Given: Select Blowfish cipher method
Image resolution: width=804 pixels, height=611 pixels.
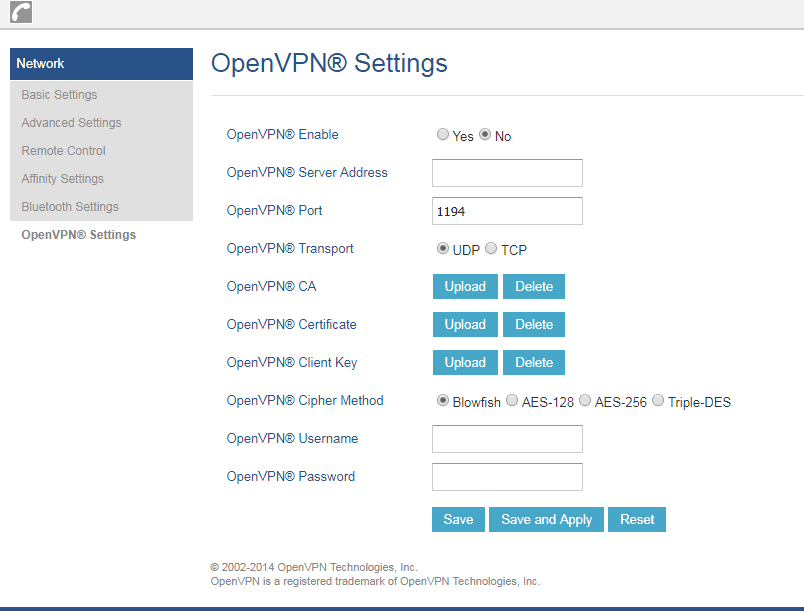Looking at the screenshot, I should click(443, 400).
